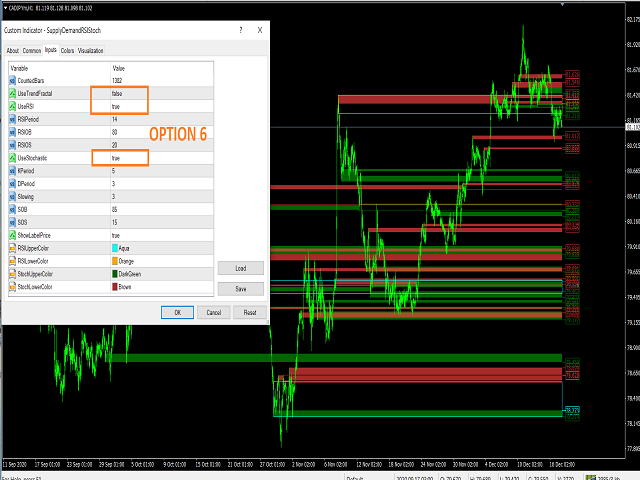Select the UseTrendFractal value 'false'

coord(117,93)
